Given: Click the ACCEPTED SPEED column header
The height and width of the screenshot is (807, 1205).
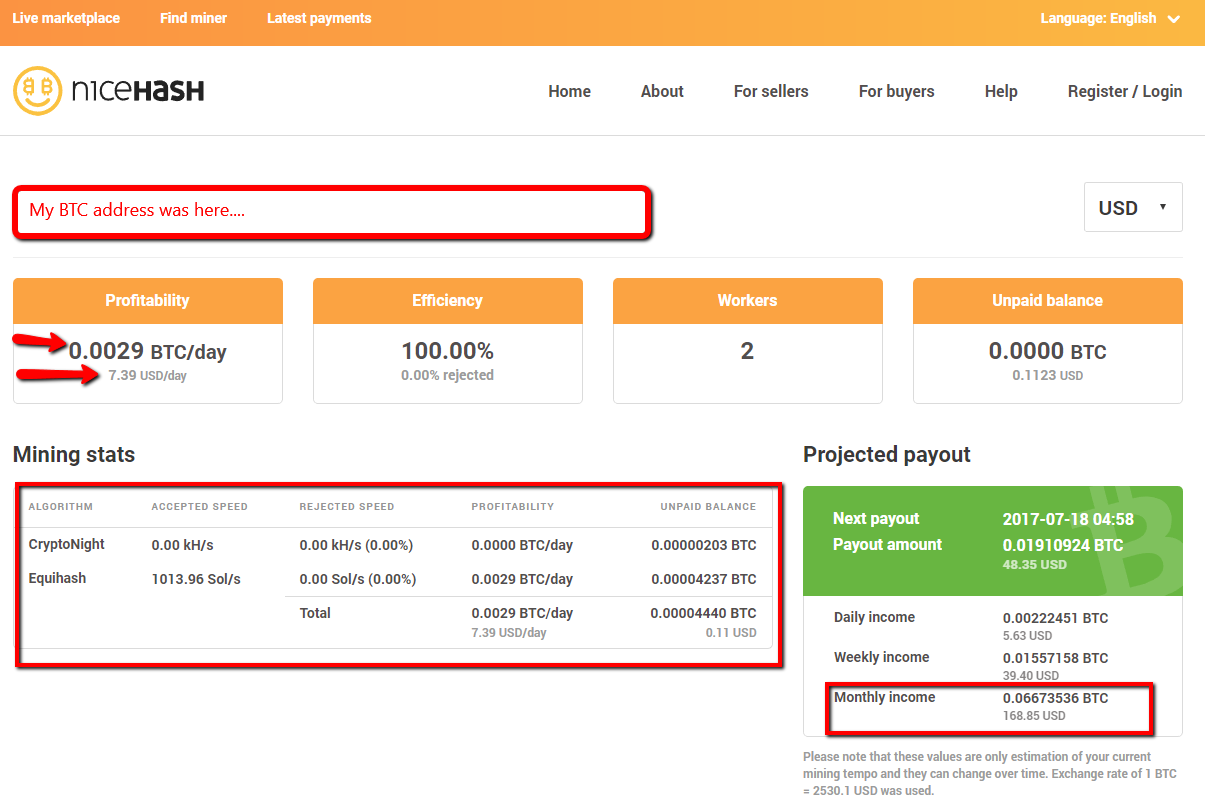Looking at the screenshot, I should pos(200,507).
